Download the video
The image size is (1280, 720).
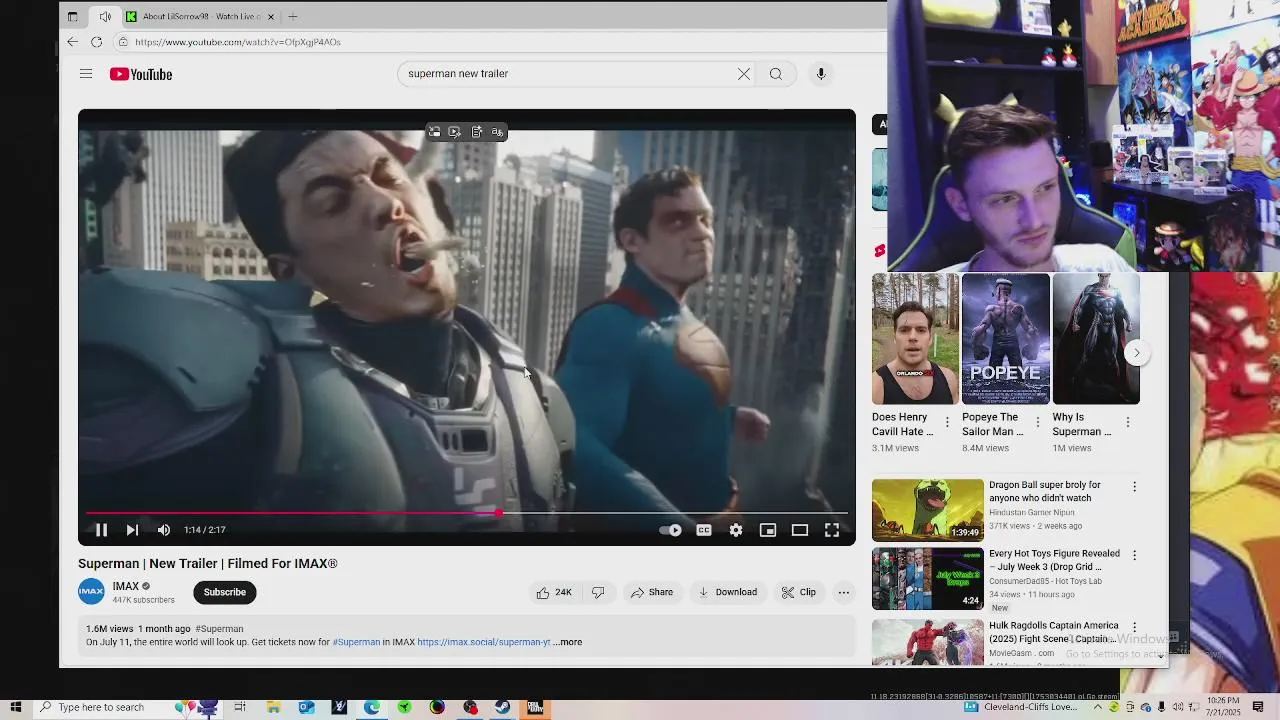[728, 592]
